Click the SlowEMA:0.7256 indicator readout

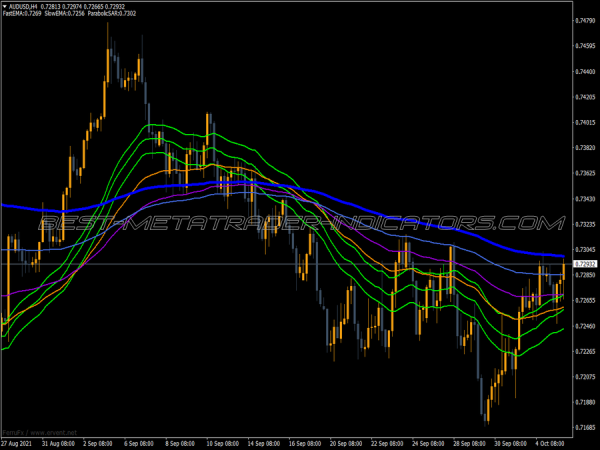64,13
